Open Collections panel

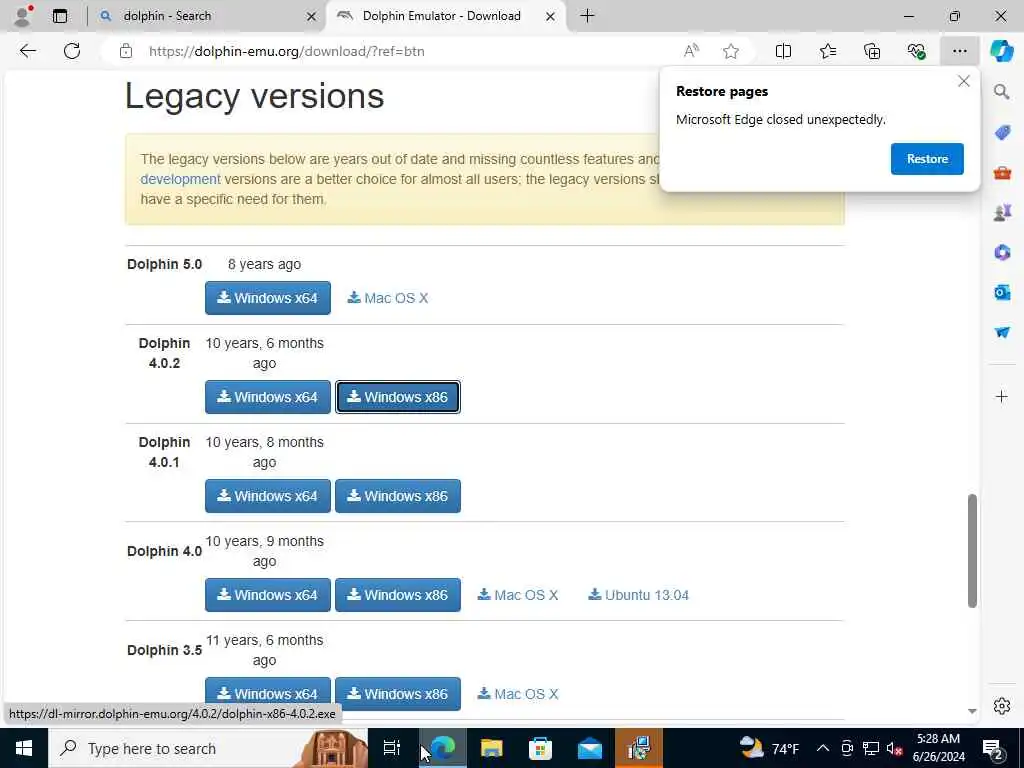click(x=872, y=51)
